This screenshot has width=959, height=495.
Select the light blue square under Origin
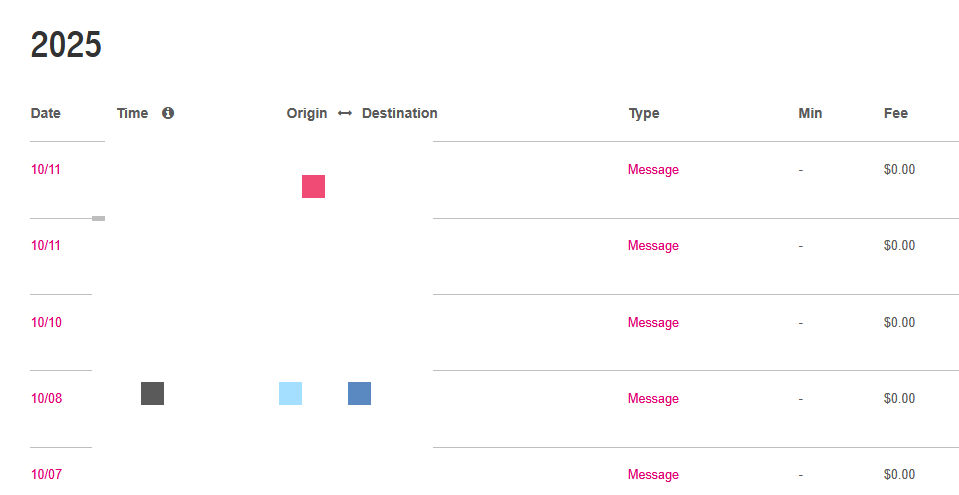click(290, 393)
